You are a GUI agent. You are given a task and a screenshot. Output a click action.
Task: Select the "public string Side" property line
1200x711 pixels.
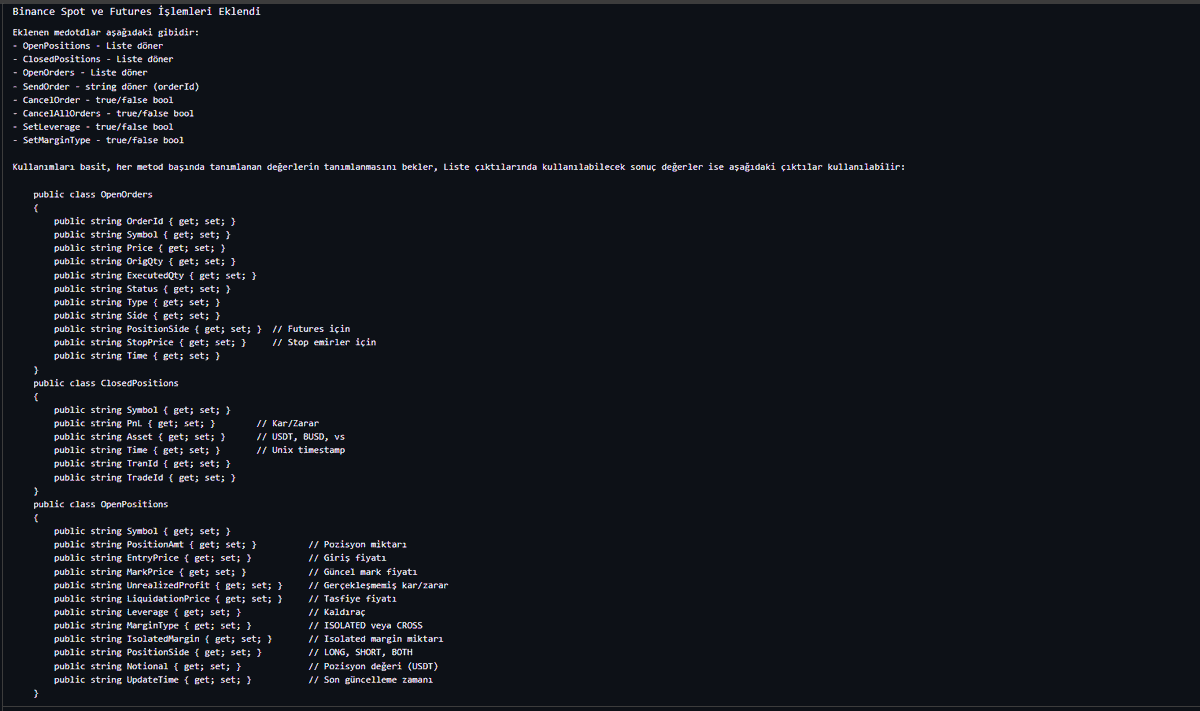(137, 315)
